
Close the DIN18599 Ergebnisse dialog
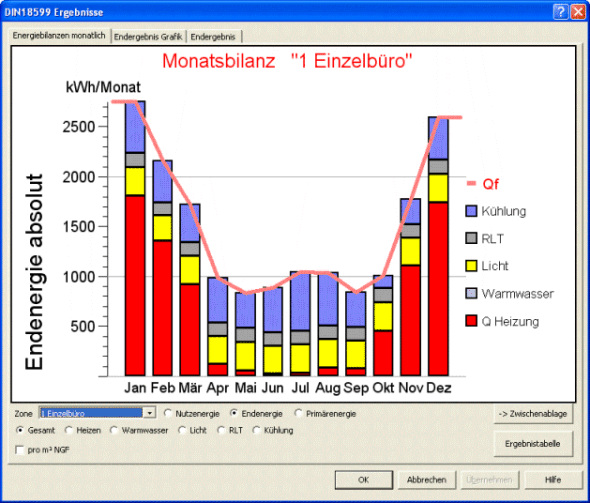(578, 12)
